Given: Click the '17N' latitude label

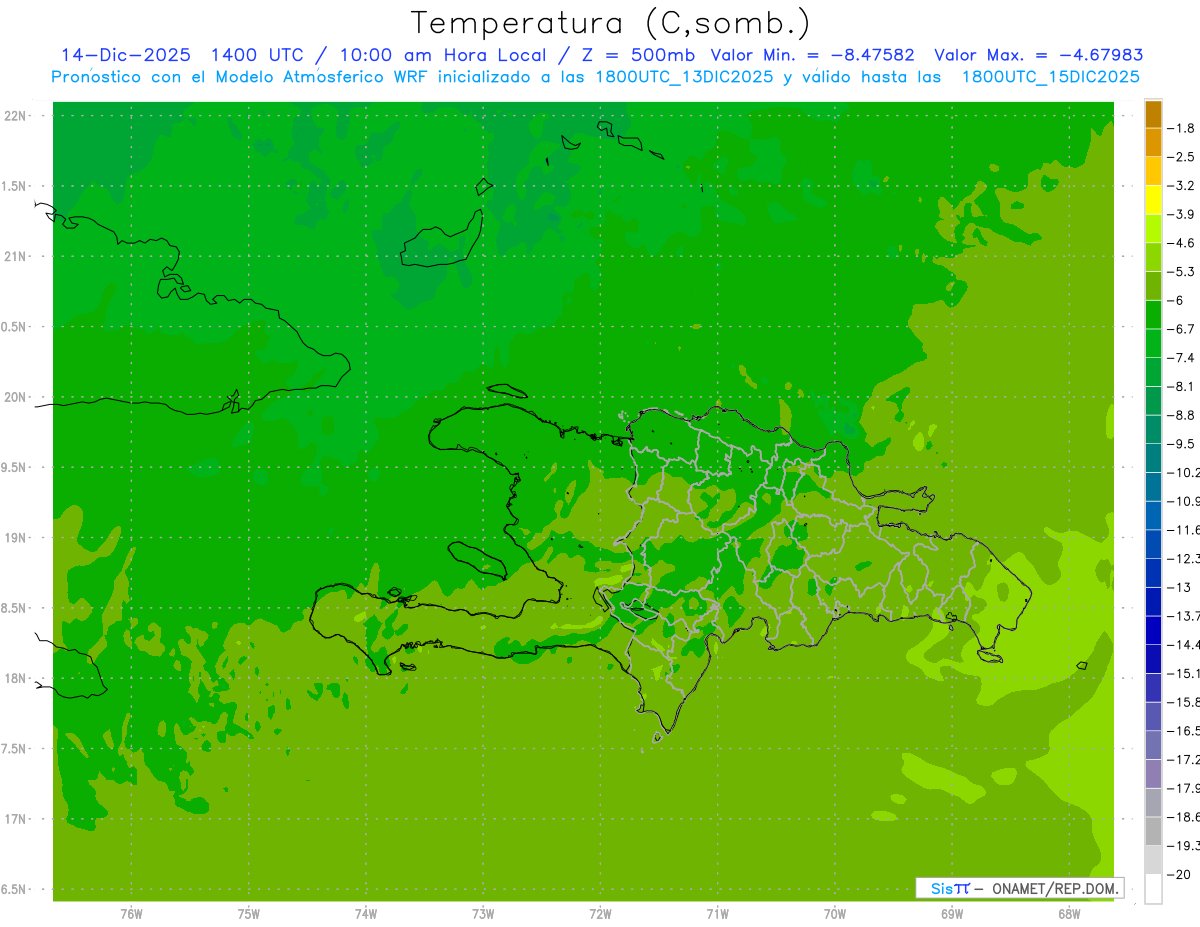Looking at the screenshot, I should tap(16, 819).
